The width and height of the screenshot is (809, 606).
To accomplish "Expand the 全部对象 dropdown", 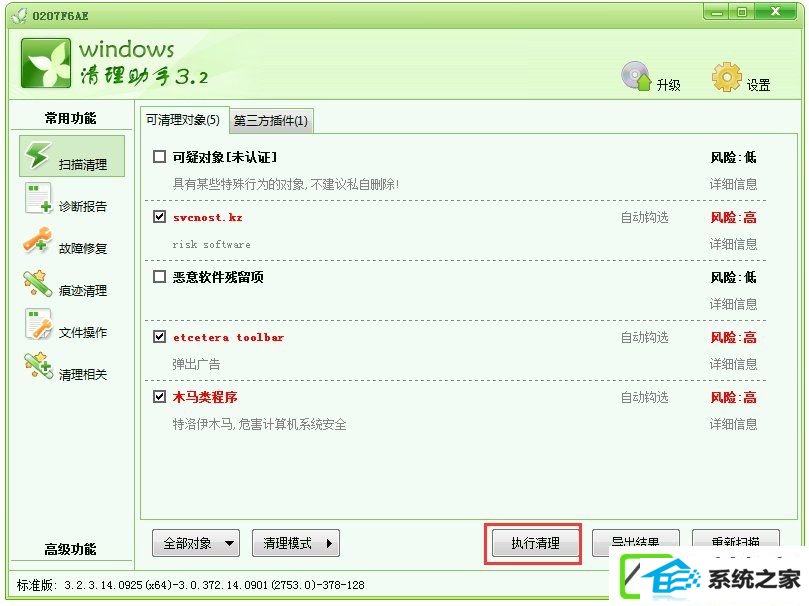I will click(x=196, y=543).
